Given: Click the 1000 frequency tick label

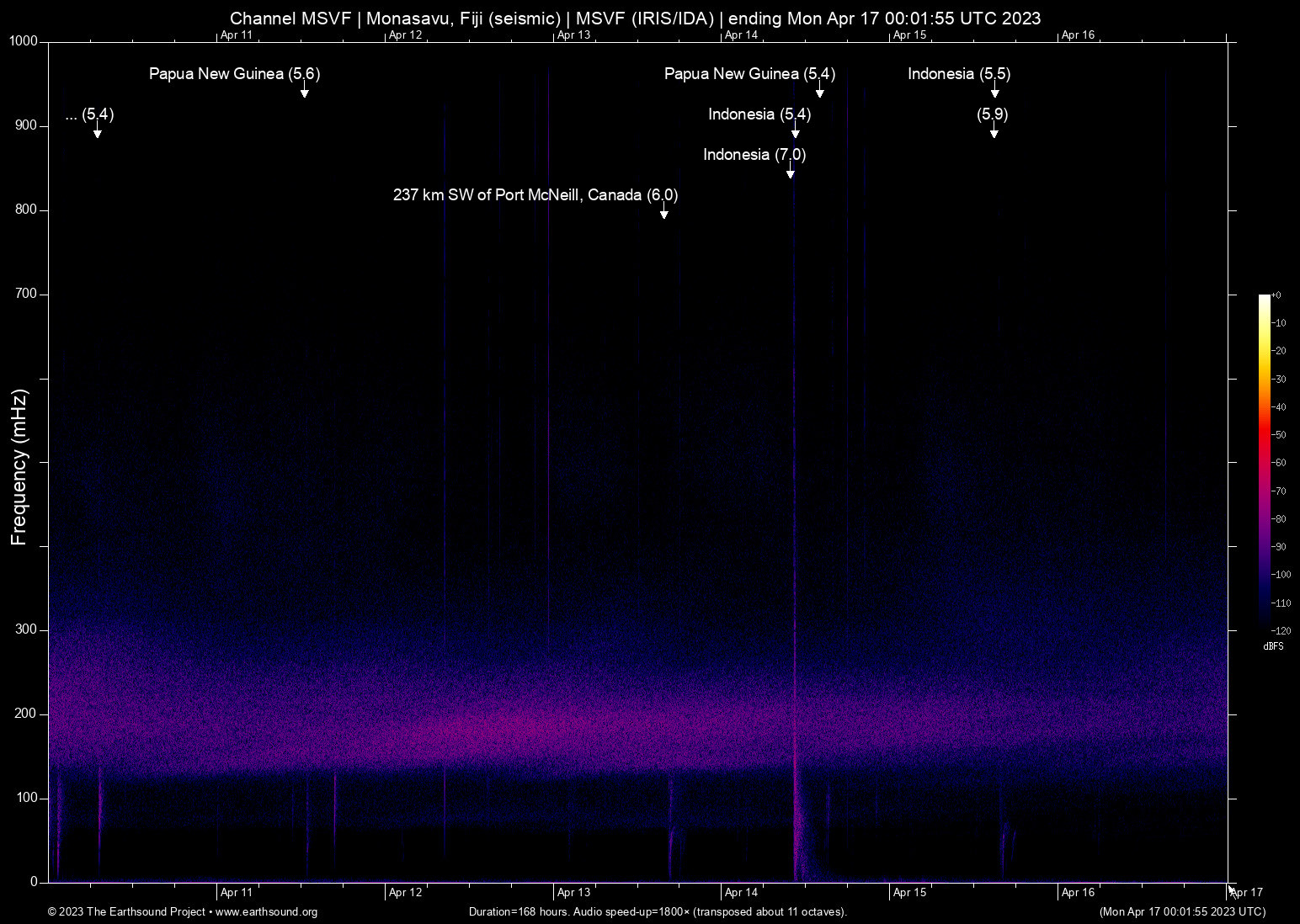Looking at the screenshot, I should [x=24, y=40].
